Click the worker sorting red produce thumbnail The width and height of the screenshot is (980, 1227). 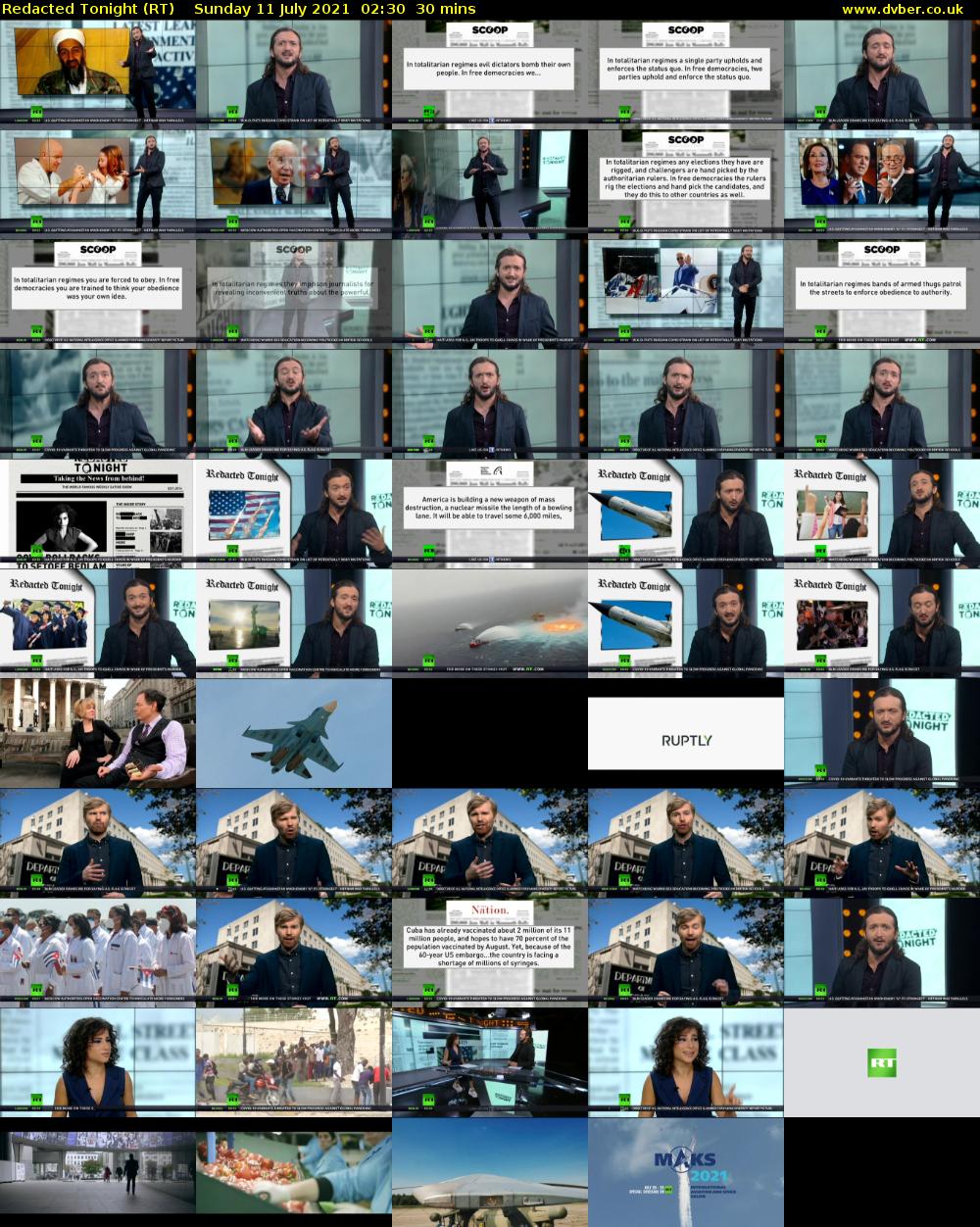click(294, 1172)
